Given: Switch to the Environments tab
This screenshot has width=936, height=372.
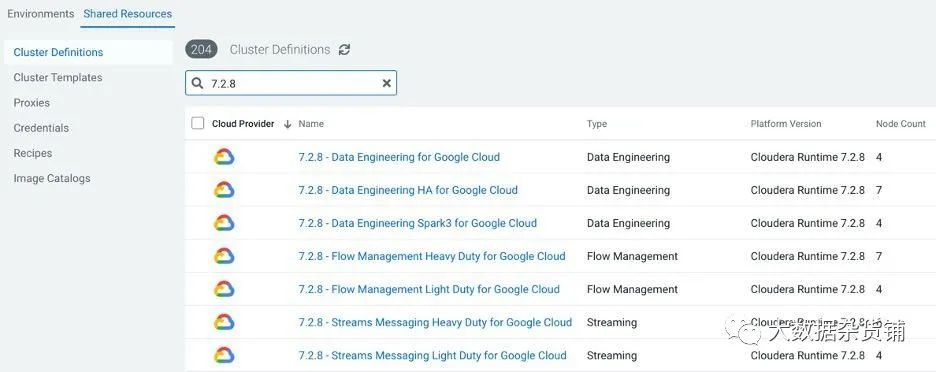Looking at the screenshot, I should [41, 14].
